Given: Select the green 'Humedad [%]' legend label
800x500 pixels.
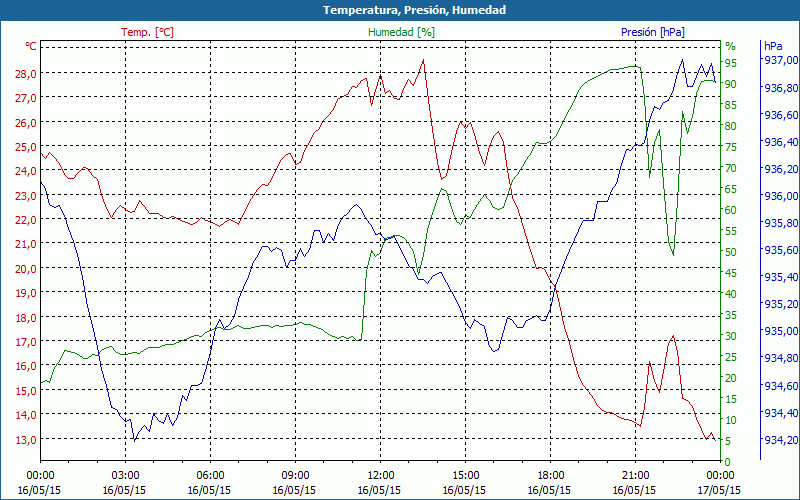Looking at the screenshot, I should (x=402, y=32).
